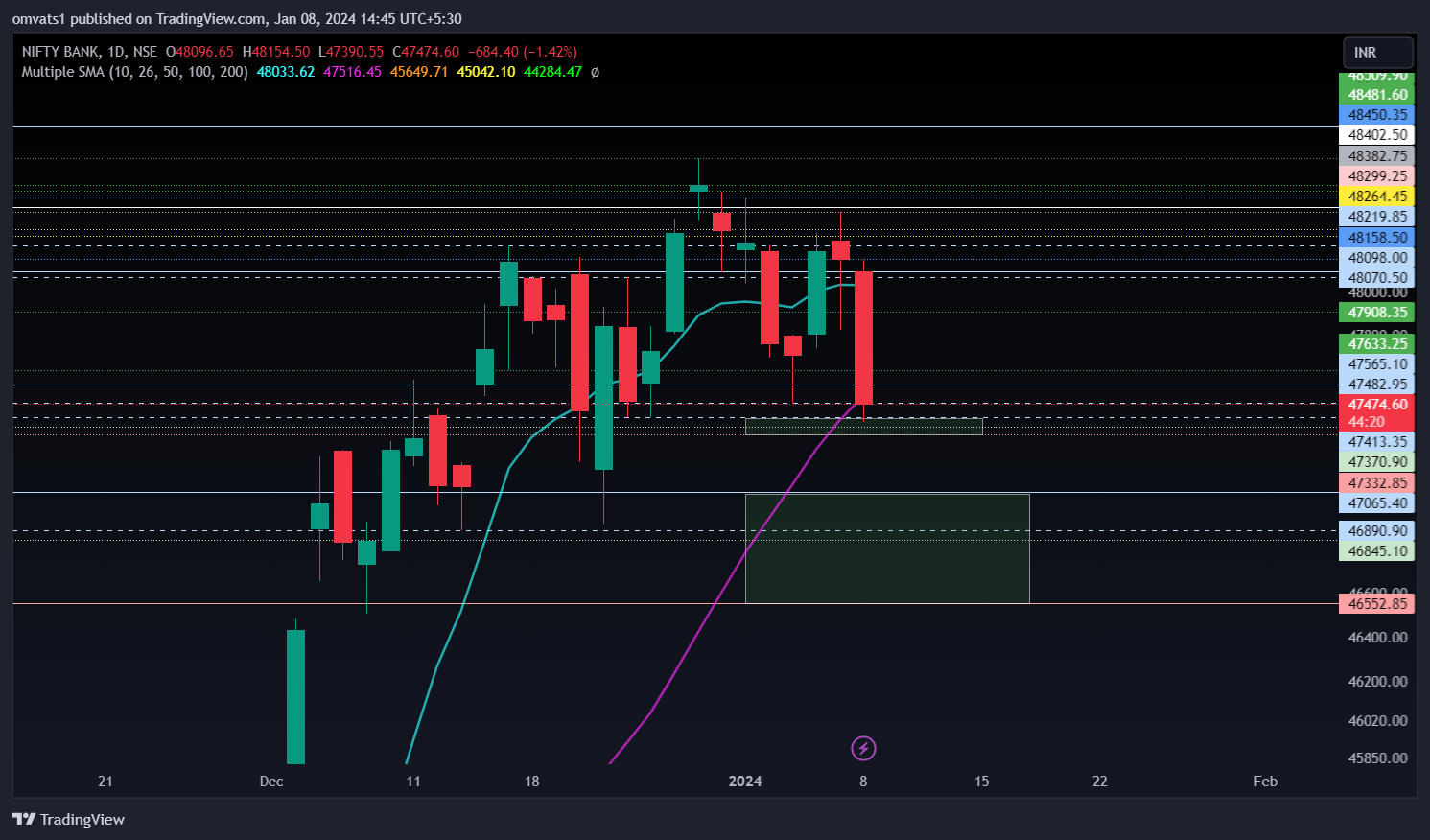Click the red price label 47332.85
This screenshot has width=1430, height=840.
click(1377, 483)
